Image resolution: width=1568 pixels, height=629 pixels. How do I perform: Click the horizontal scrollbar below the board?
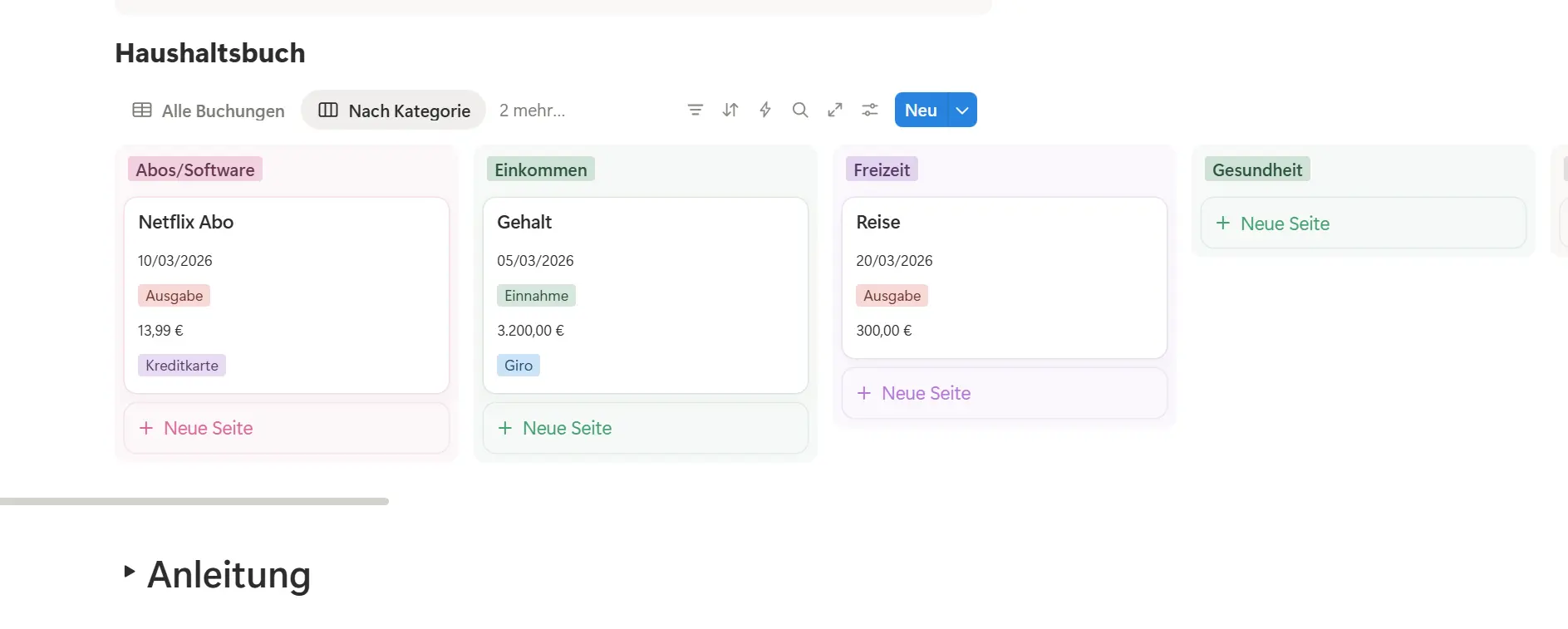tap(194, 501)
